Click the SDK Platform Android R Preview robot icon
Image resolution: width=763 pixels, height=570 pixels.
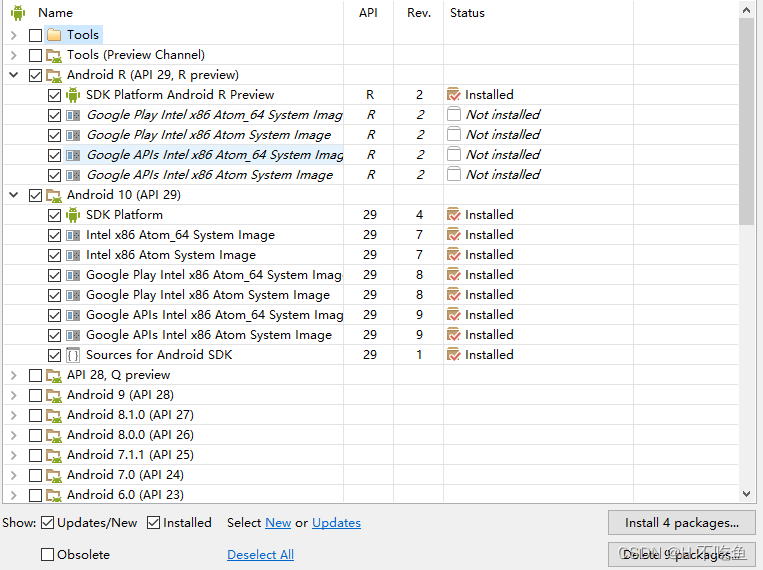point(73,95)
